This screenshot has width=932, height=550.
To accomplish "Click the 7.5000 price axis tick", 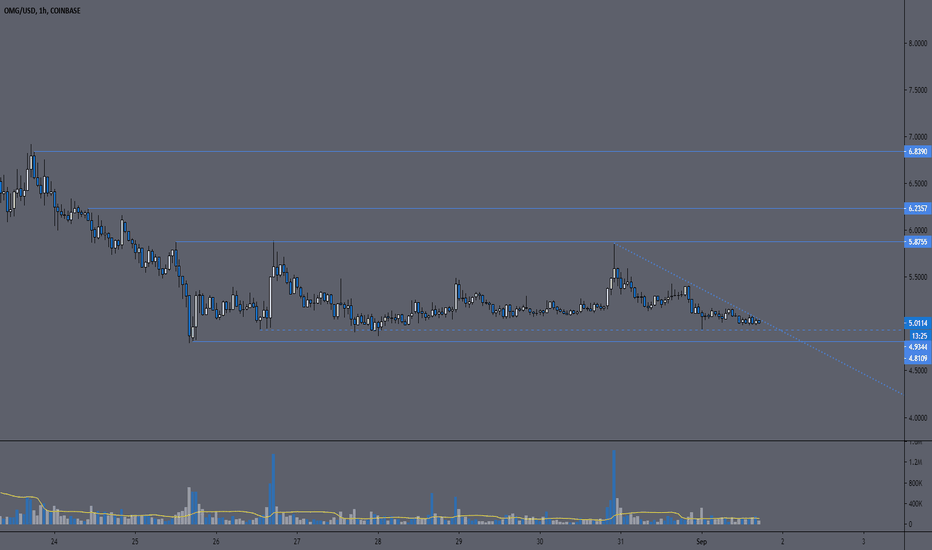I will [917, 90].
